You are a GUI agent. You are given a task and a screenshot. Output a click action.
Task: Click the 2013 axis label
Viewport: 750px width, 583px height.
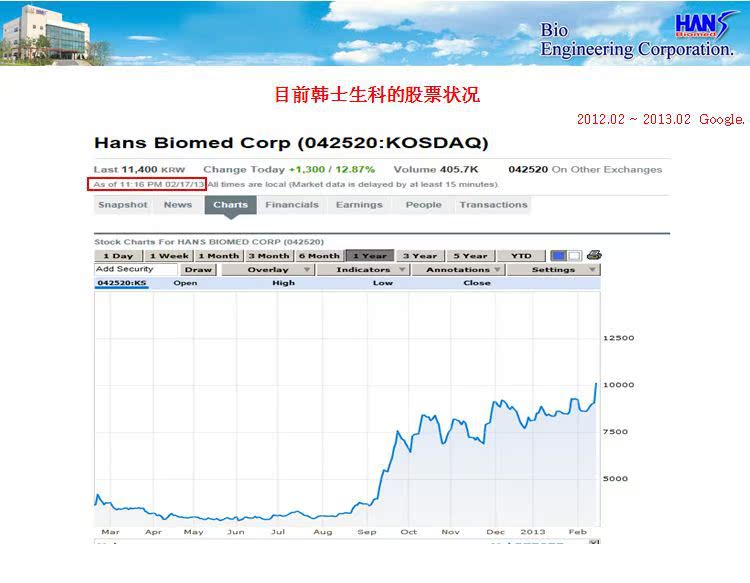coord(533,532)
